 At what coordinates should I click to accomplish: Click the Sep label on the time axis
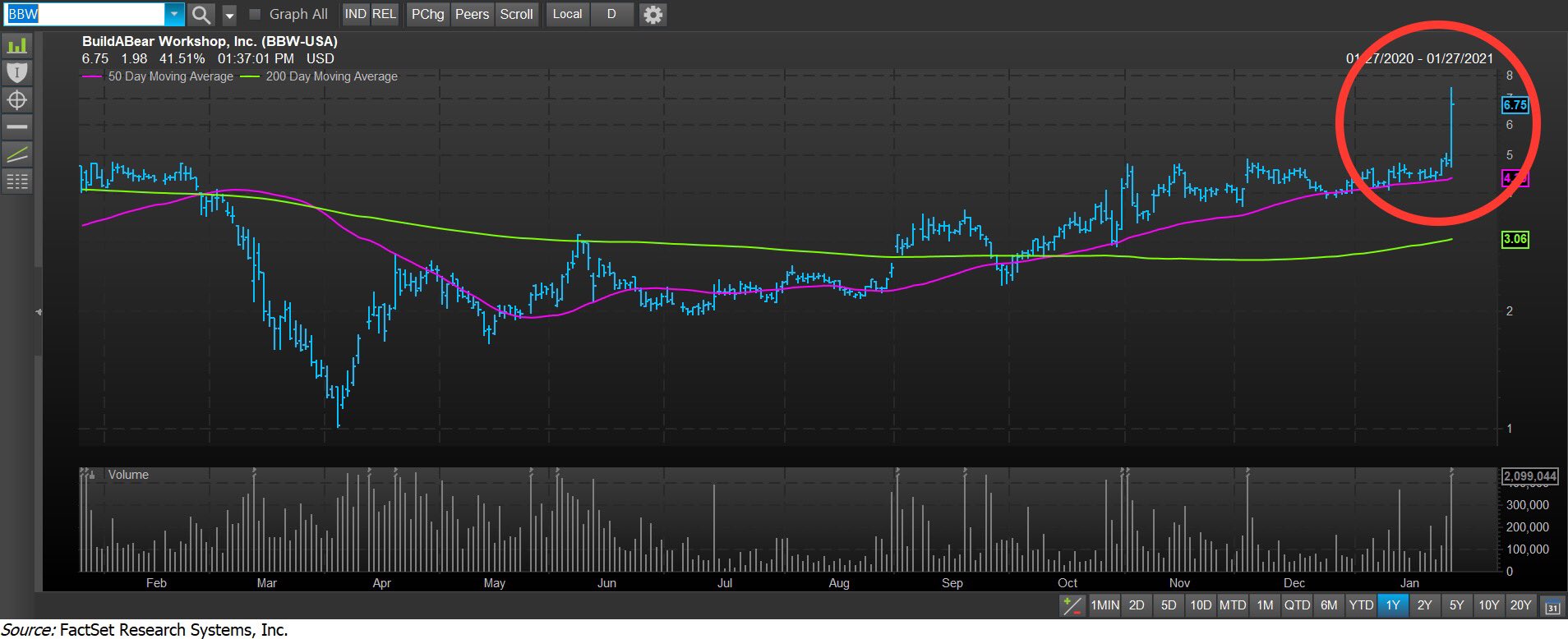coord(952,583)
